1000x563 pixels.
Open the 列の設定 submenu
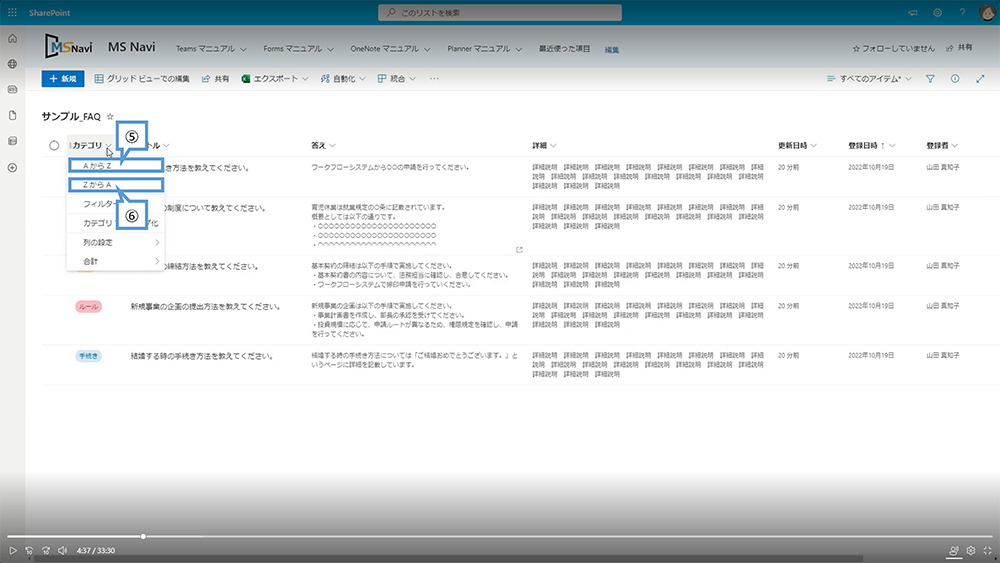click(115, 242)
